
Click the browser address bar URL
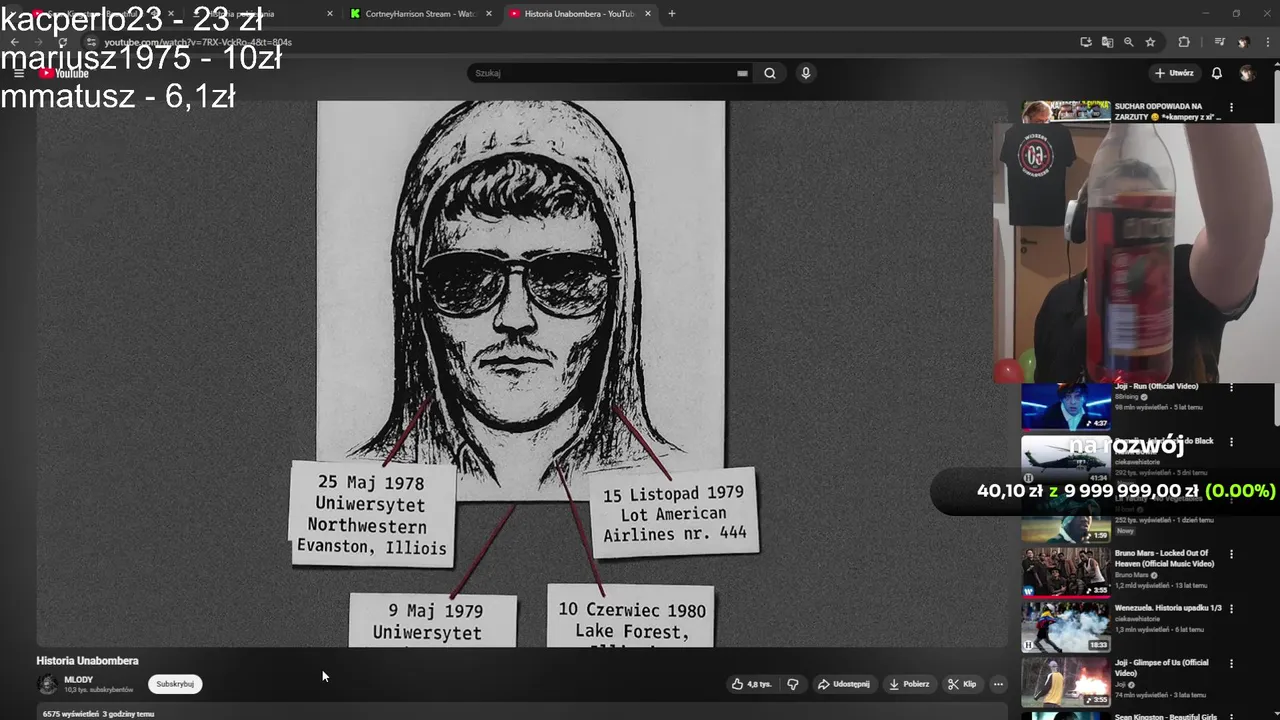pos(198,42)
